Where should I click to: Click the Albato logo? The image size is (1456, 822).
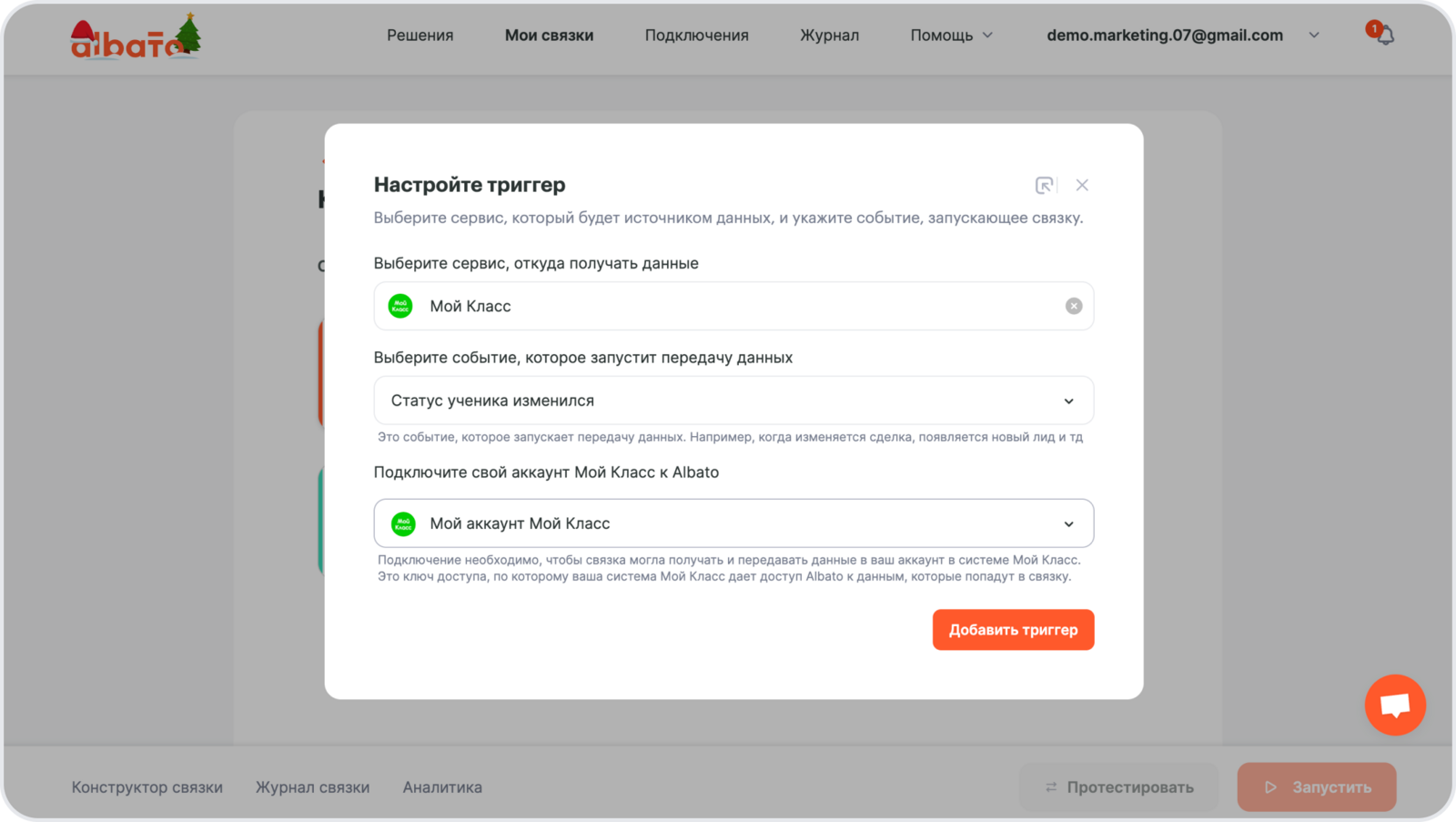pos(135,36)
